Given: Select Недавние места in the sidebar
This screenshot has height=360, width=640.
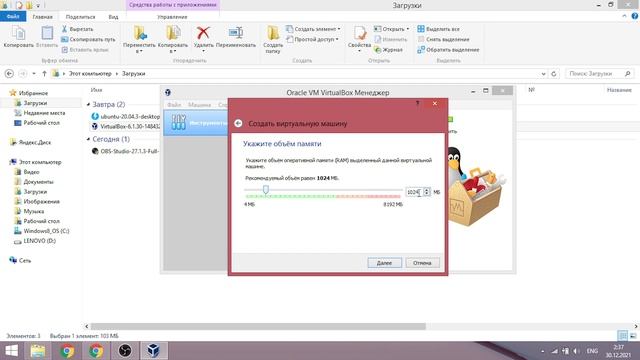Looking at the screenshot, I should point(44,113).
